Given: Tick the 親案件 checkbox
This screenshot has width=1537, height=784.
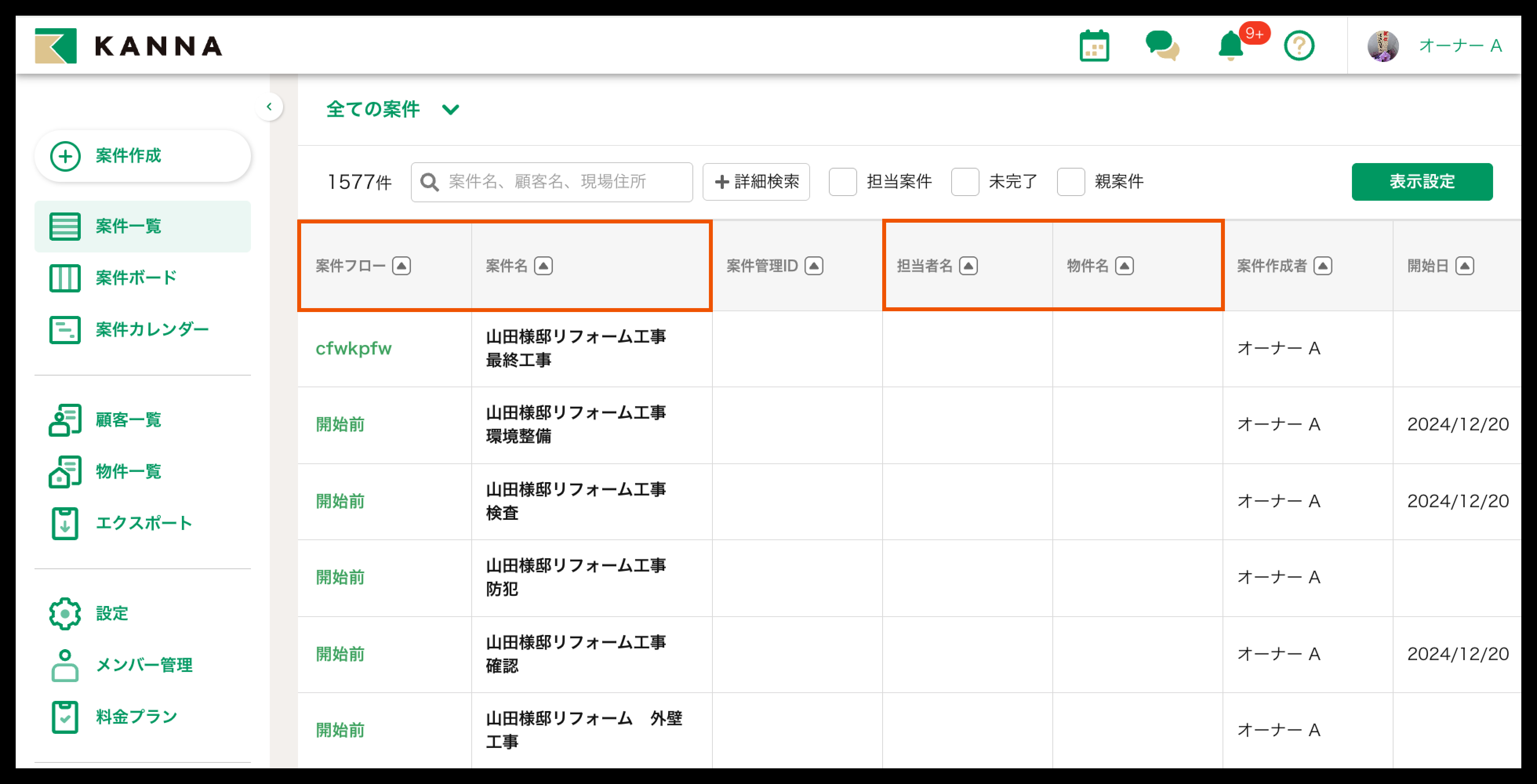Looking at the screenshot, I should [1070, 182].
